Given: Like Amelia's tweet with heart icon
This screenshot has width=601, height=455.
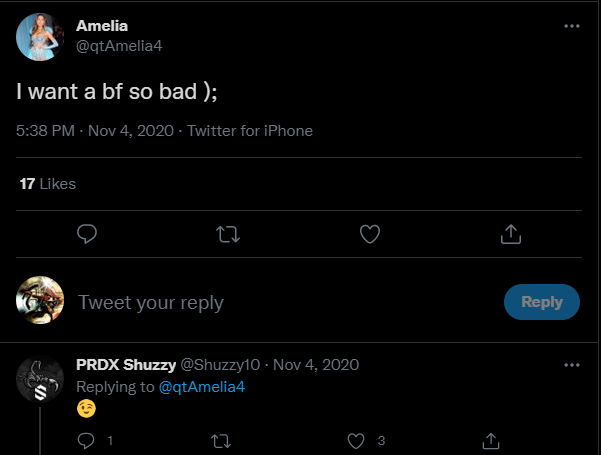Looking at the screenshot, I should click(x=370, y=234).
